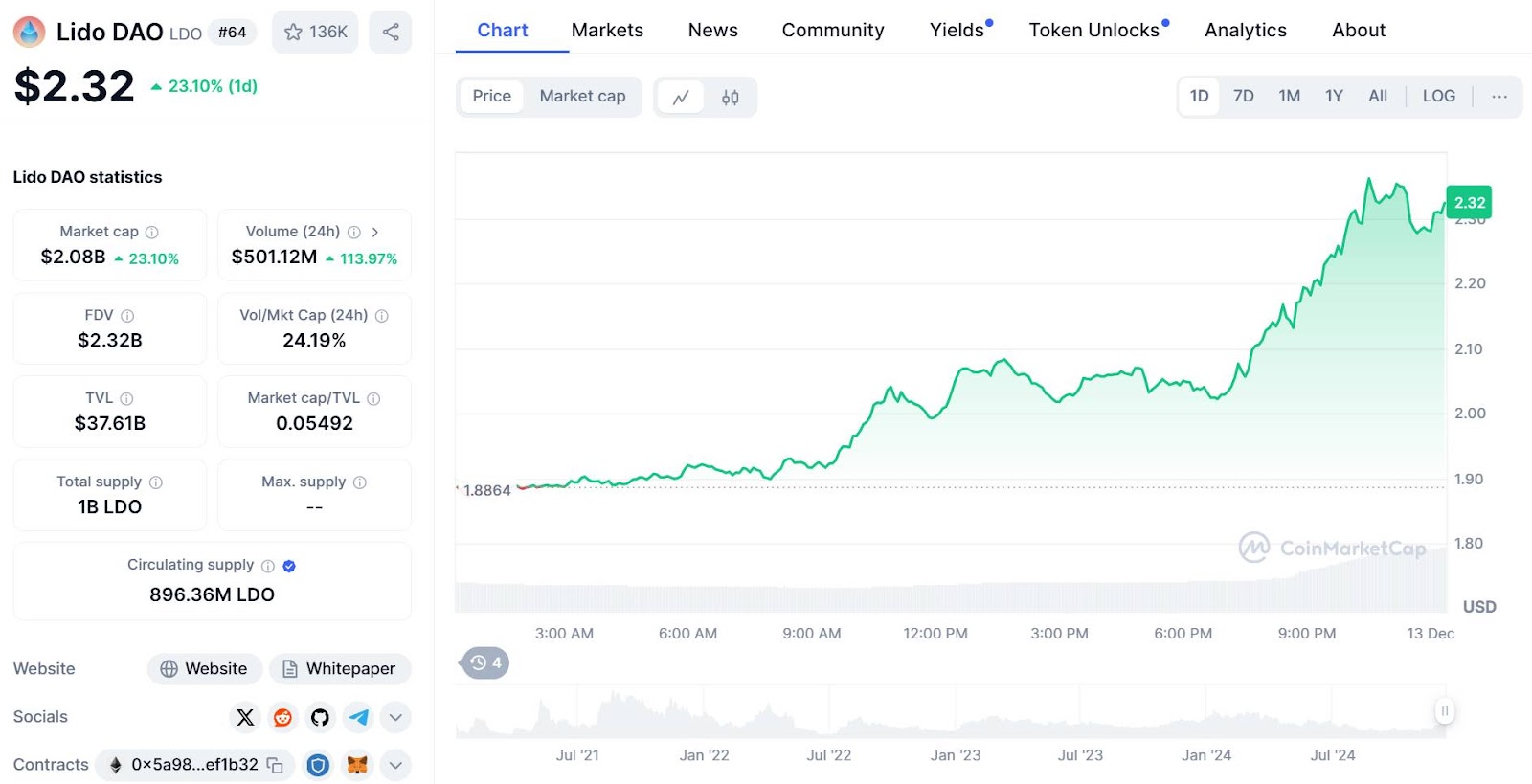Show Volume (24h) info icon
This screenshot has width=1532, height=784.
click(354, 232)
